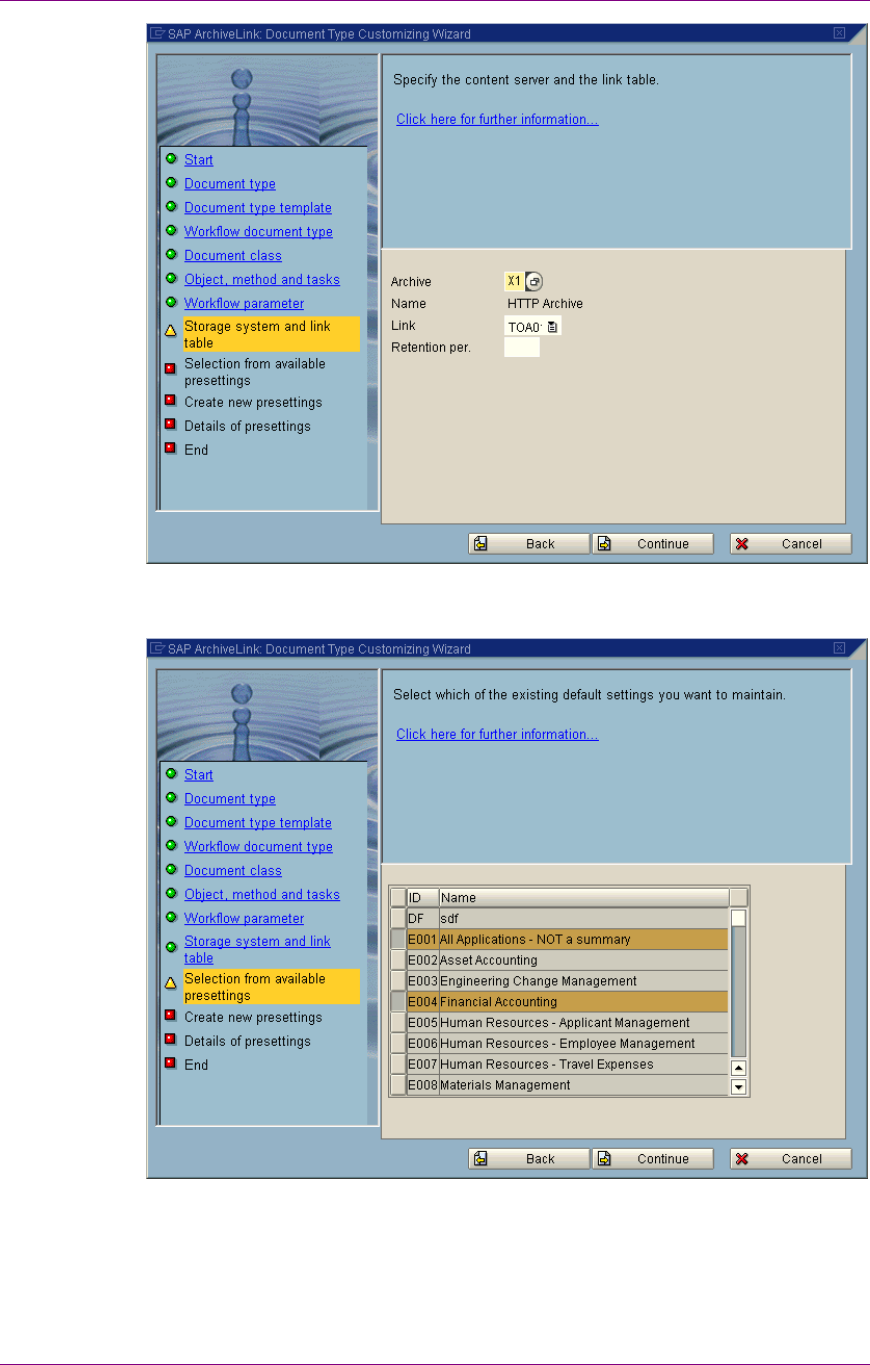Click green Document type icon in presettings selection window

tap(171, 798)
